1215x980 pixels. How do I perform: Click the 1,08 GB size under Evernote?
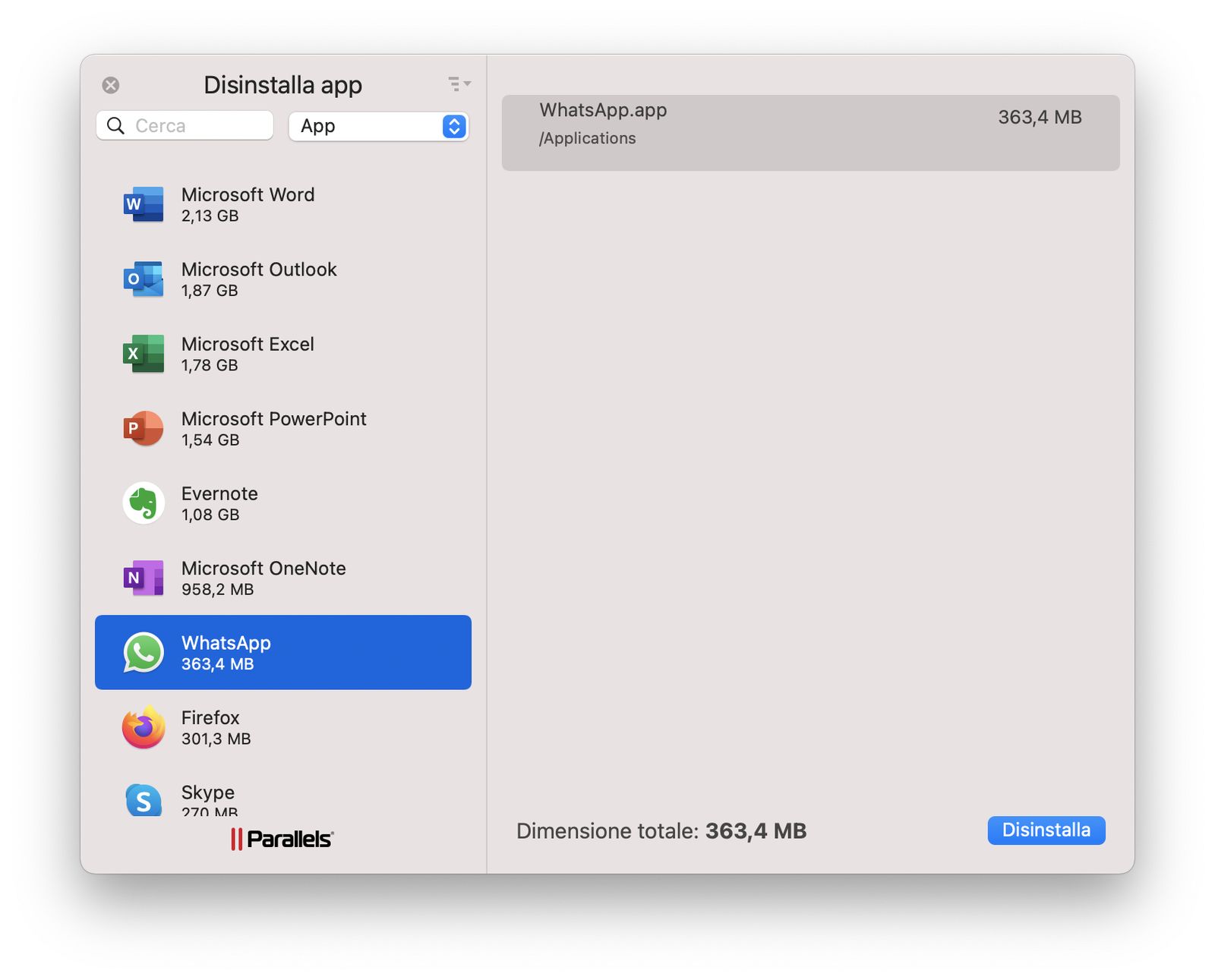tap(210, 515)
